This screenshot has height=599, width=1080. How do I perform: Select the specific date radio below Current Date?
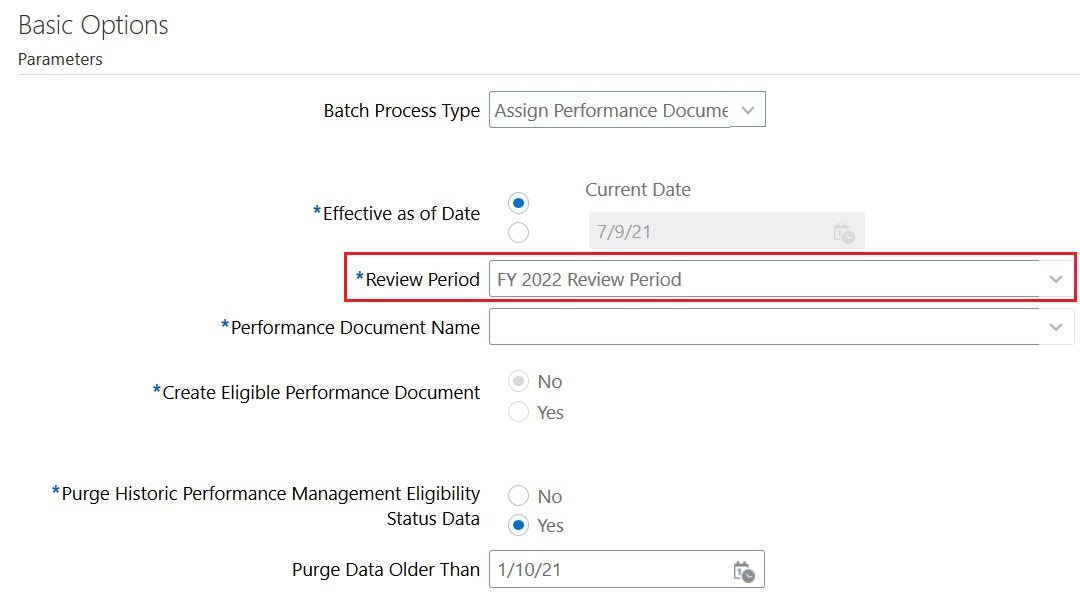519,233
